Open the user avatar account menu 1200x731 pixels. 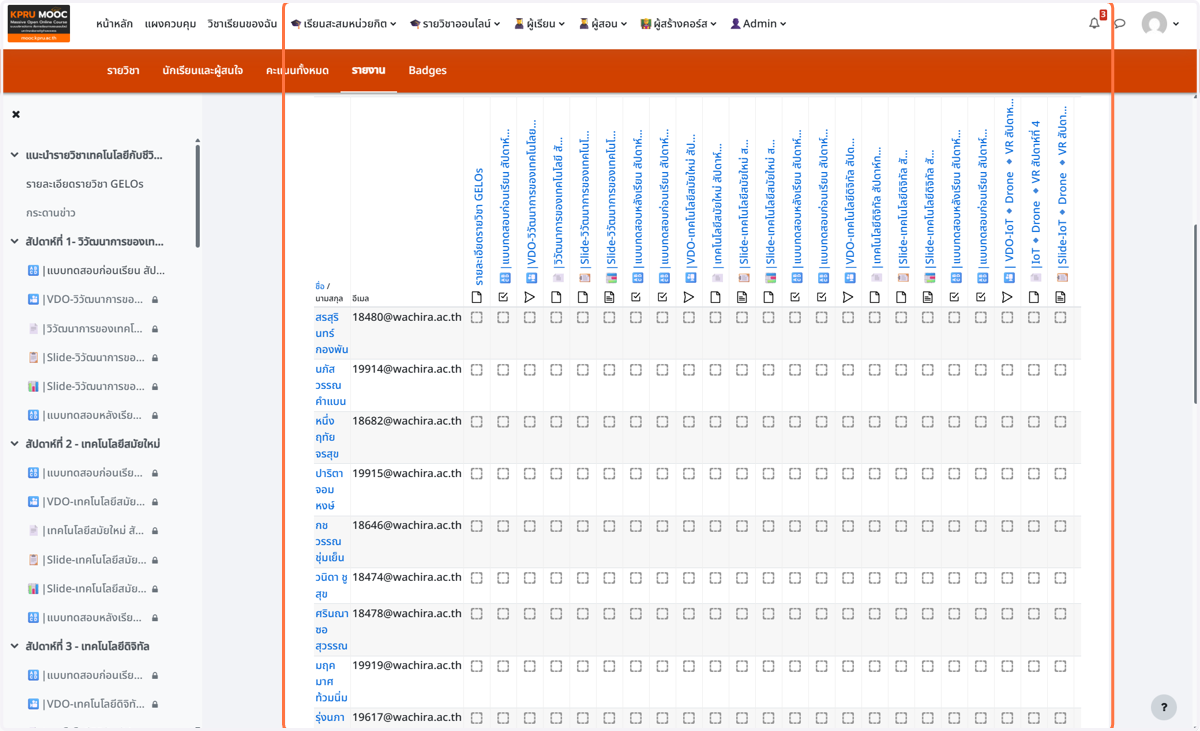click(x=1160, y=24)
